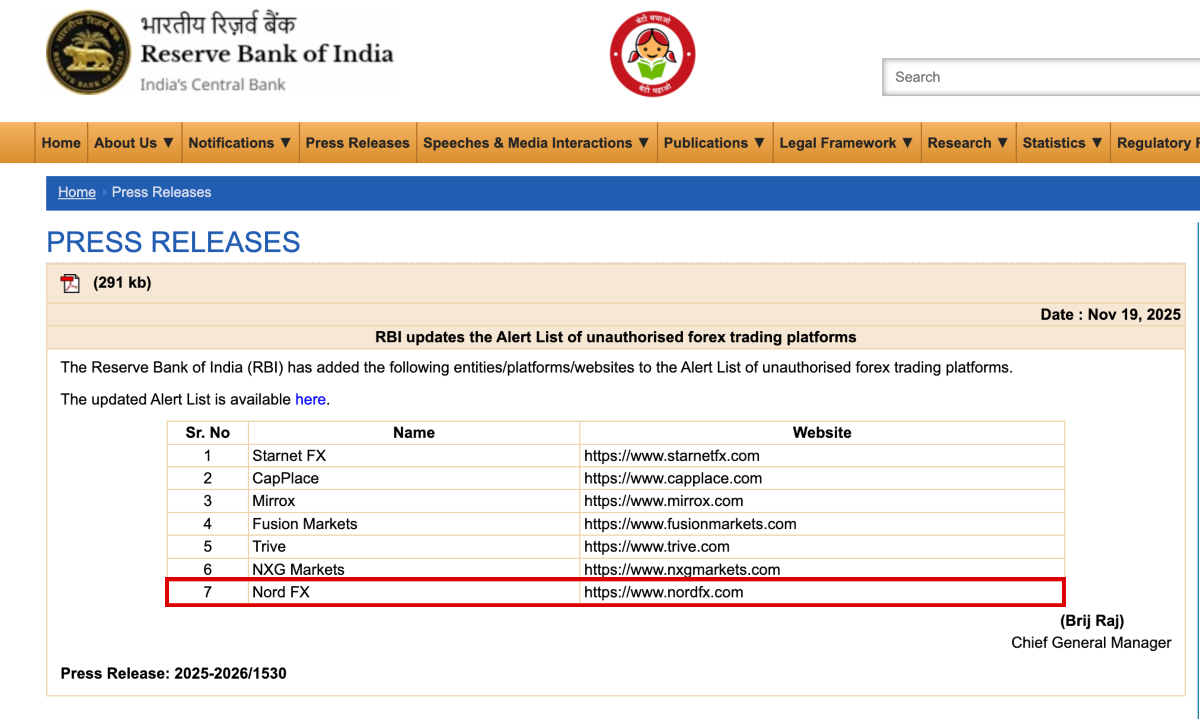Image resolution: width=1200 pixels, height=719 pixels.
Task: Click https://www.mirrox.com cell
Action: click(x=822, y=501)
